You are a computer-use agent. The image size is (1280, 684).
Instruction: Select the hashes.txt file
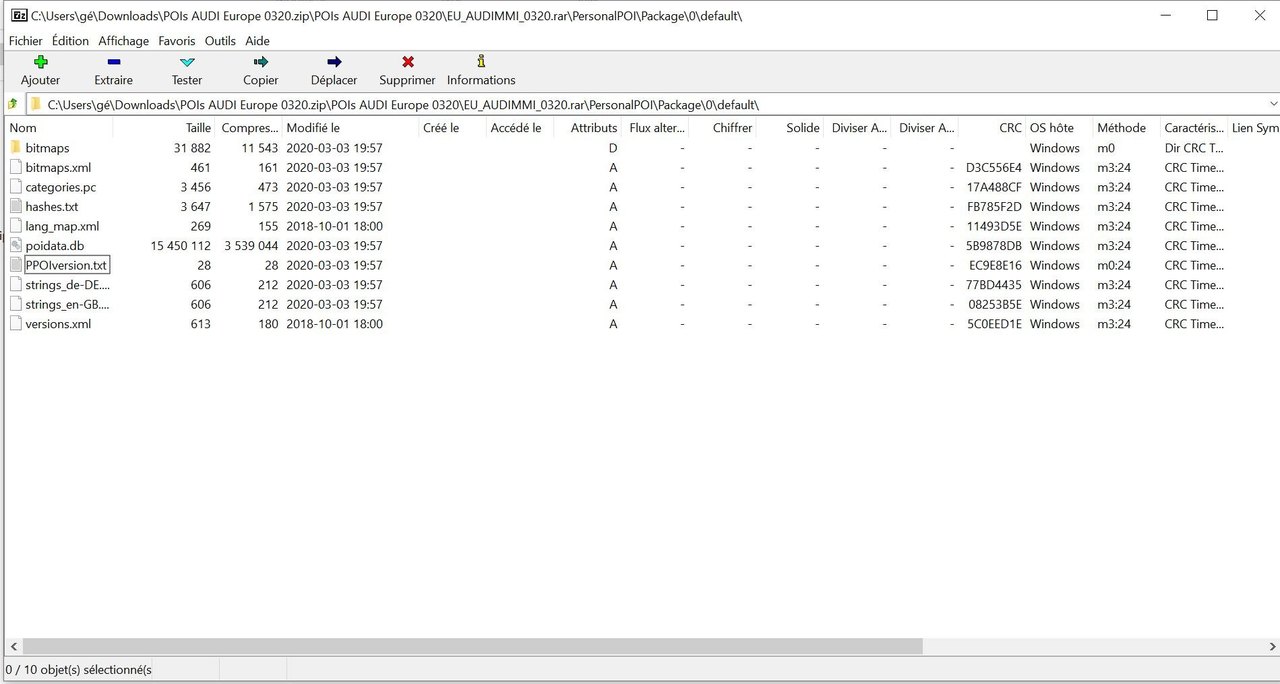tap(51, 207)
